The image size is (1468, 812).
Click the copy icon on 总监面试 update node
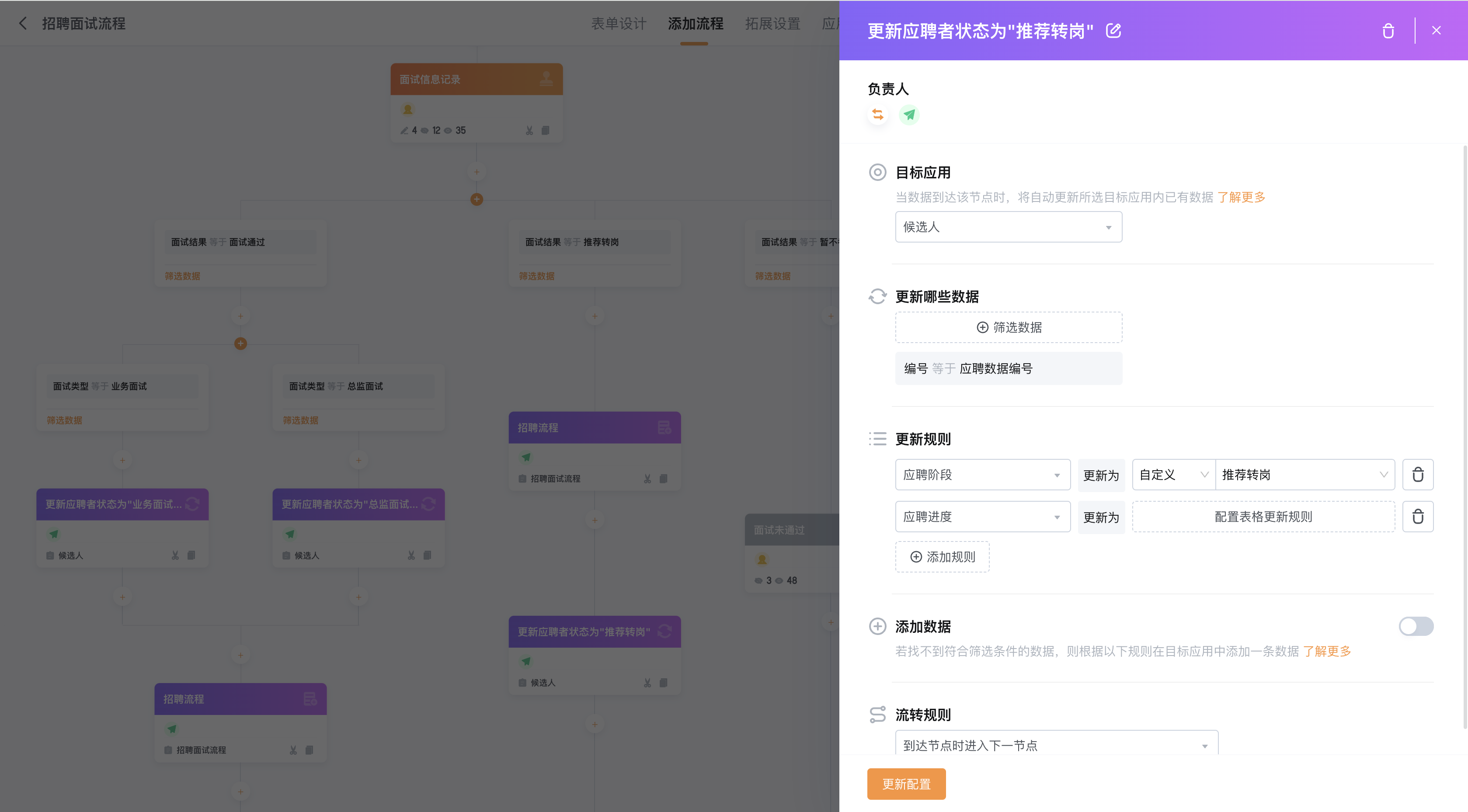[427, 555]
